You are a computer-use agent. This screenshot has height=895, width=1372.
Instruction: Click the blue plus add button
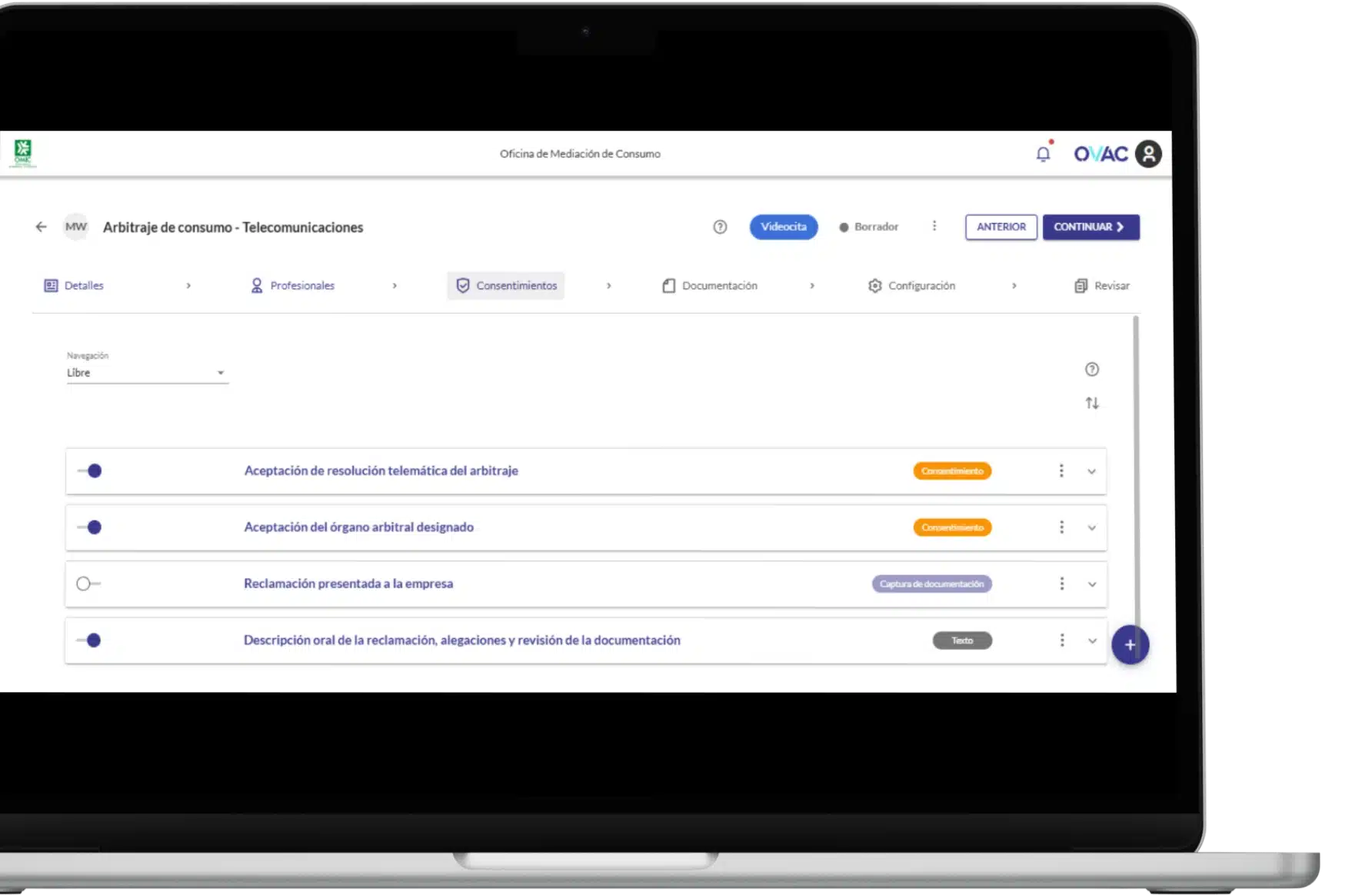(x=1130, y=644)
